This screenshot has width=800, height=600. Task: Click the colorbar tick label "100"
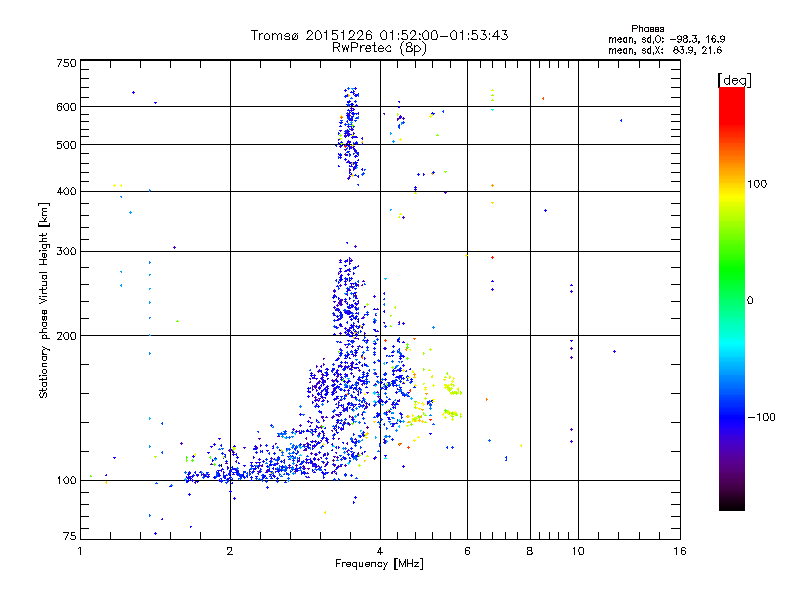tap(757, 184)
